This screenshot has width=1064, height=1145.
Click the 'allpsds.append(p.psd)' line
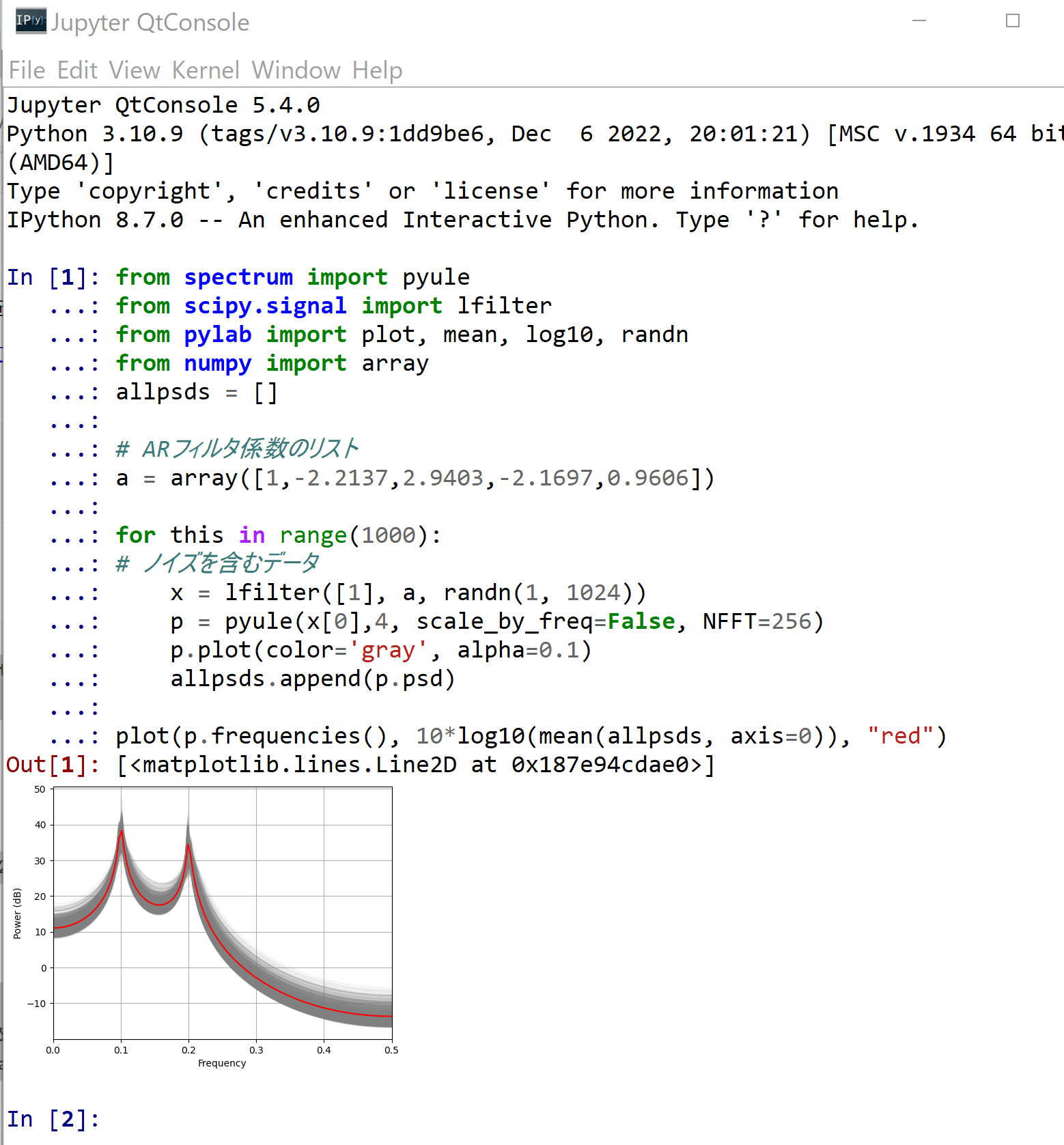pos(313,679)
